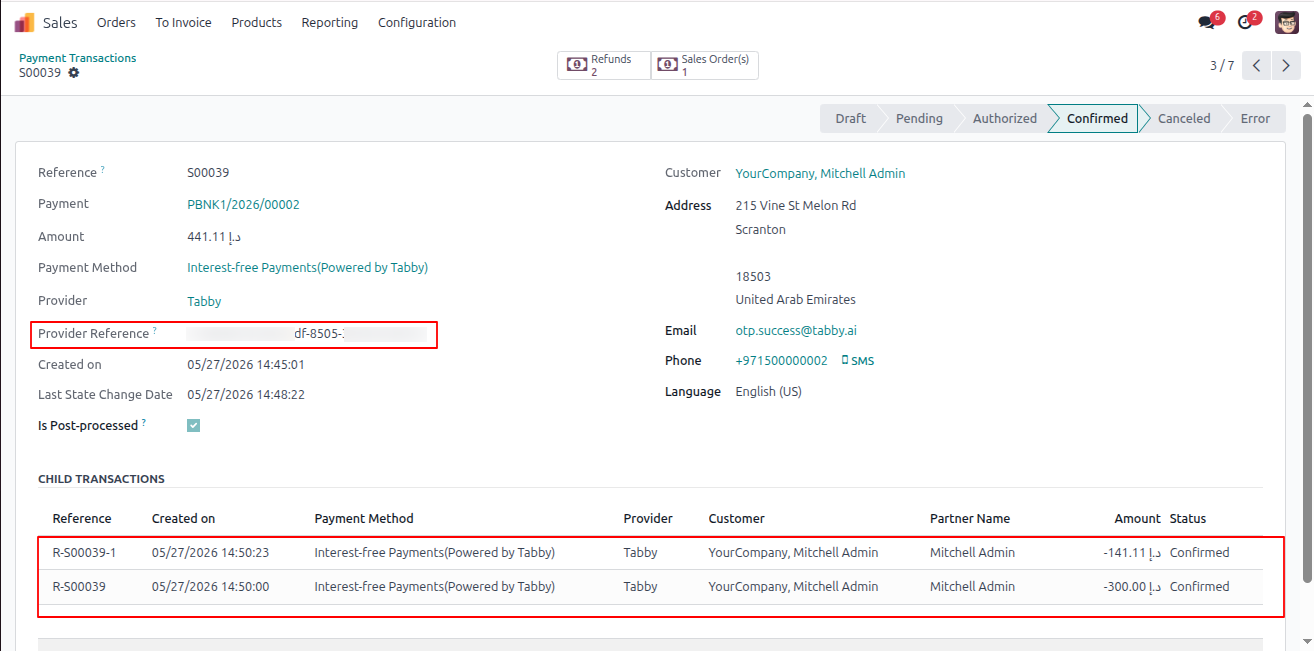The height and width of the screenshot is (651, 1314).
Task: Click the Provider Reference value field
Action: click(x=310, y=334)
